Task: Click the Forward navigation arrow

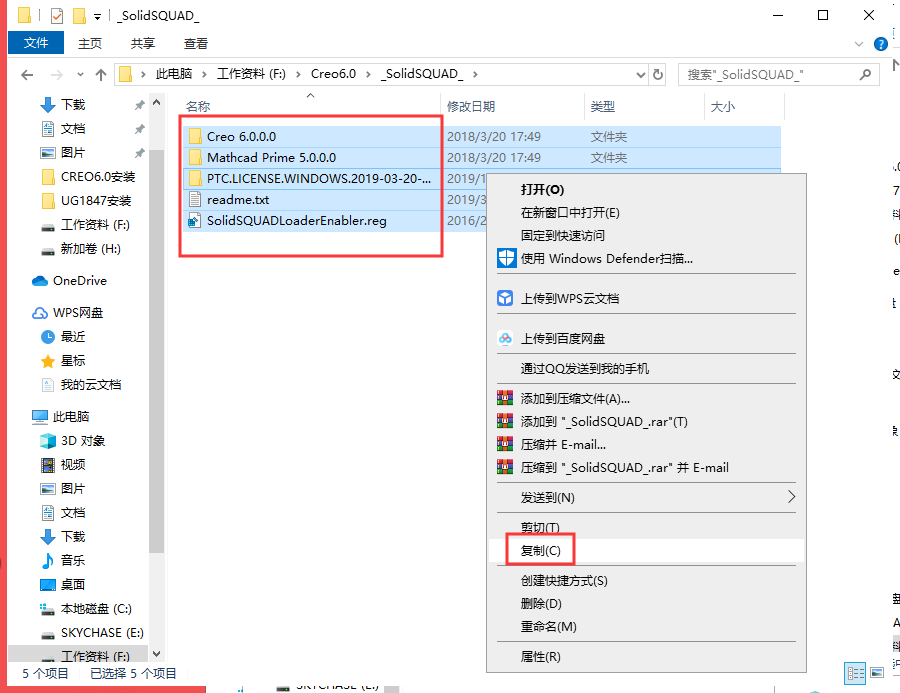Action: click(57, 75)
